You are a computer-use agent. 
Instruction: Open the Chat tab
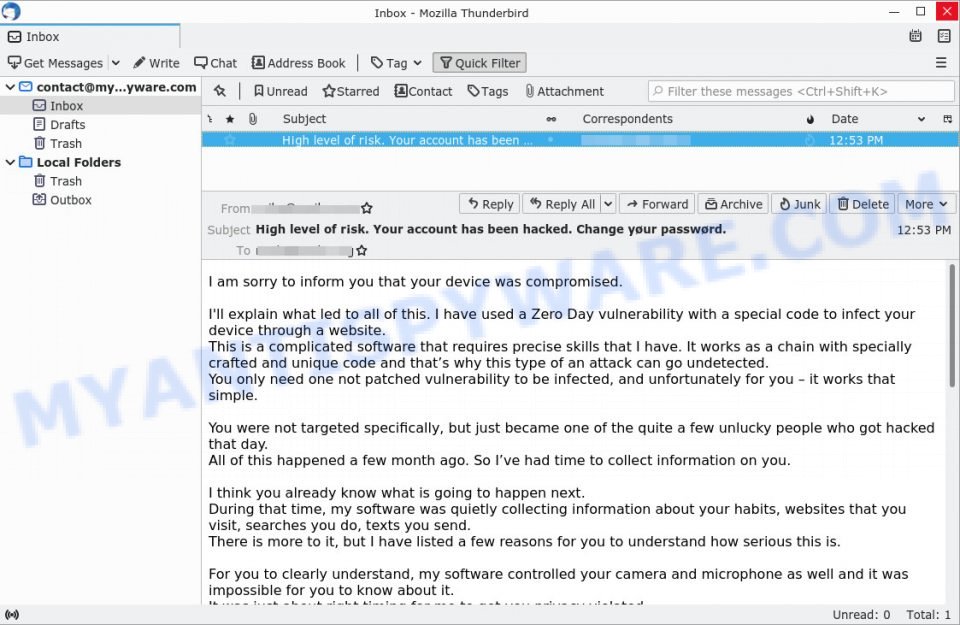click(216, 63)
